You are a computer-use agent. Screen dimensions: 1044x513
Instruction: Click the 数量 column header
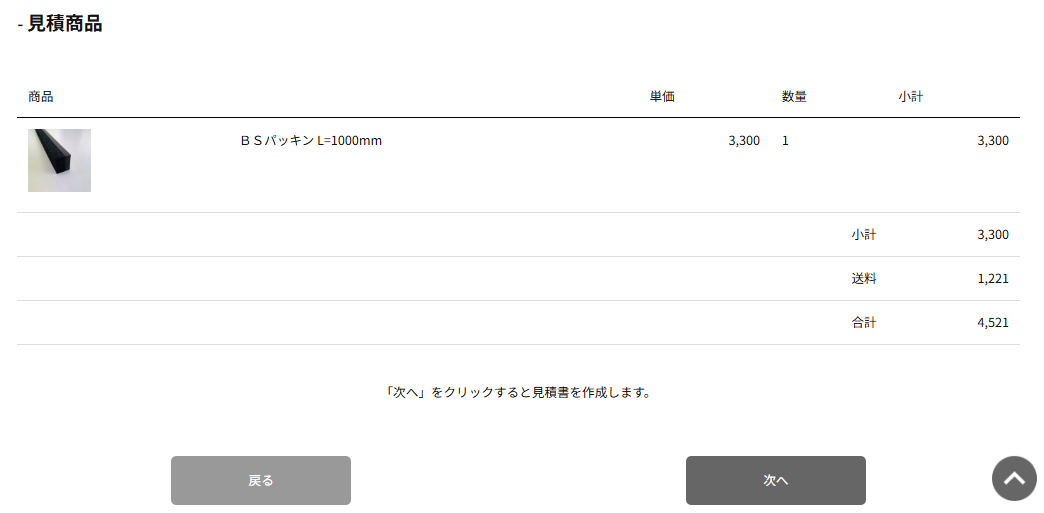click(794, 97)
